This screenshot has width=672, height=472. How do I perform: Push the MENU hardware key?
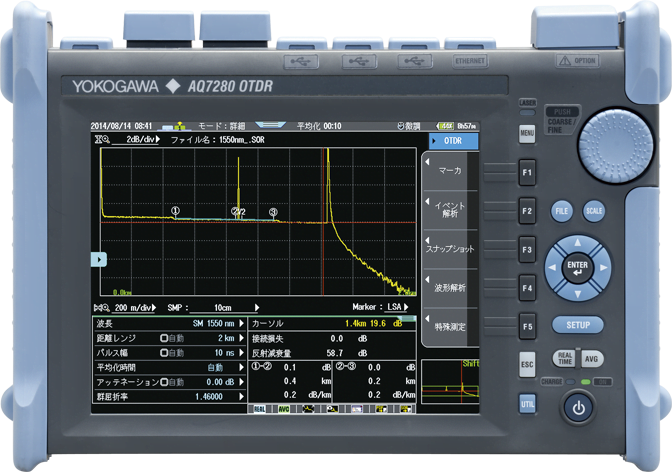527,133
